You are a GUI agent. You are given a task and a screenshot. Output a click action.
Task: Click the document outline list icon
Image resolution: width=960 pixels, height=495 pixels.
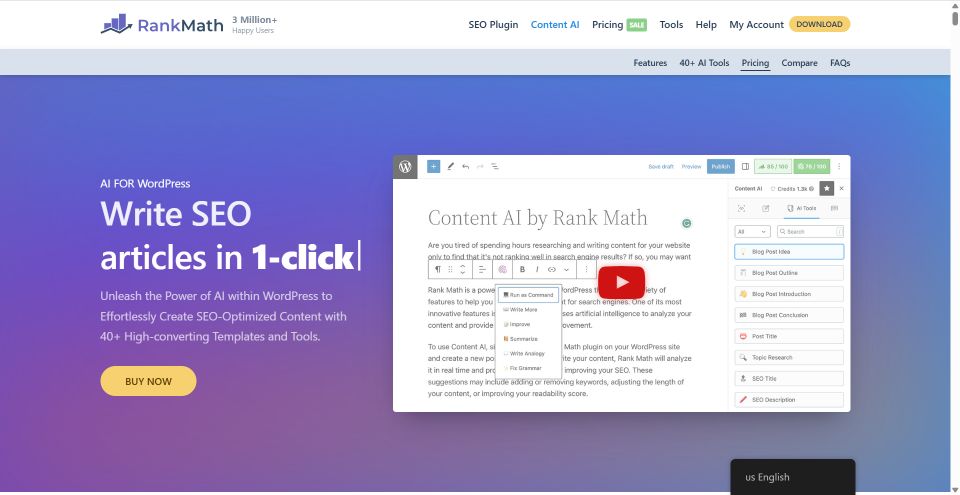point(495,166)
